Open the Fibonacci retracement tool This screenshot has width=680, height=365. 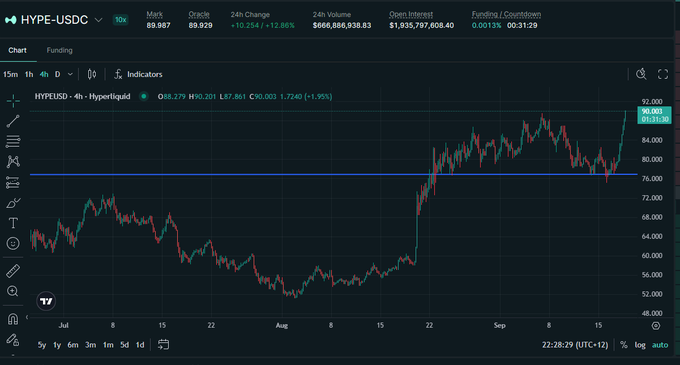coord(13,141)
